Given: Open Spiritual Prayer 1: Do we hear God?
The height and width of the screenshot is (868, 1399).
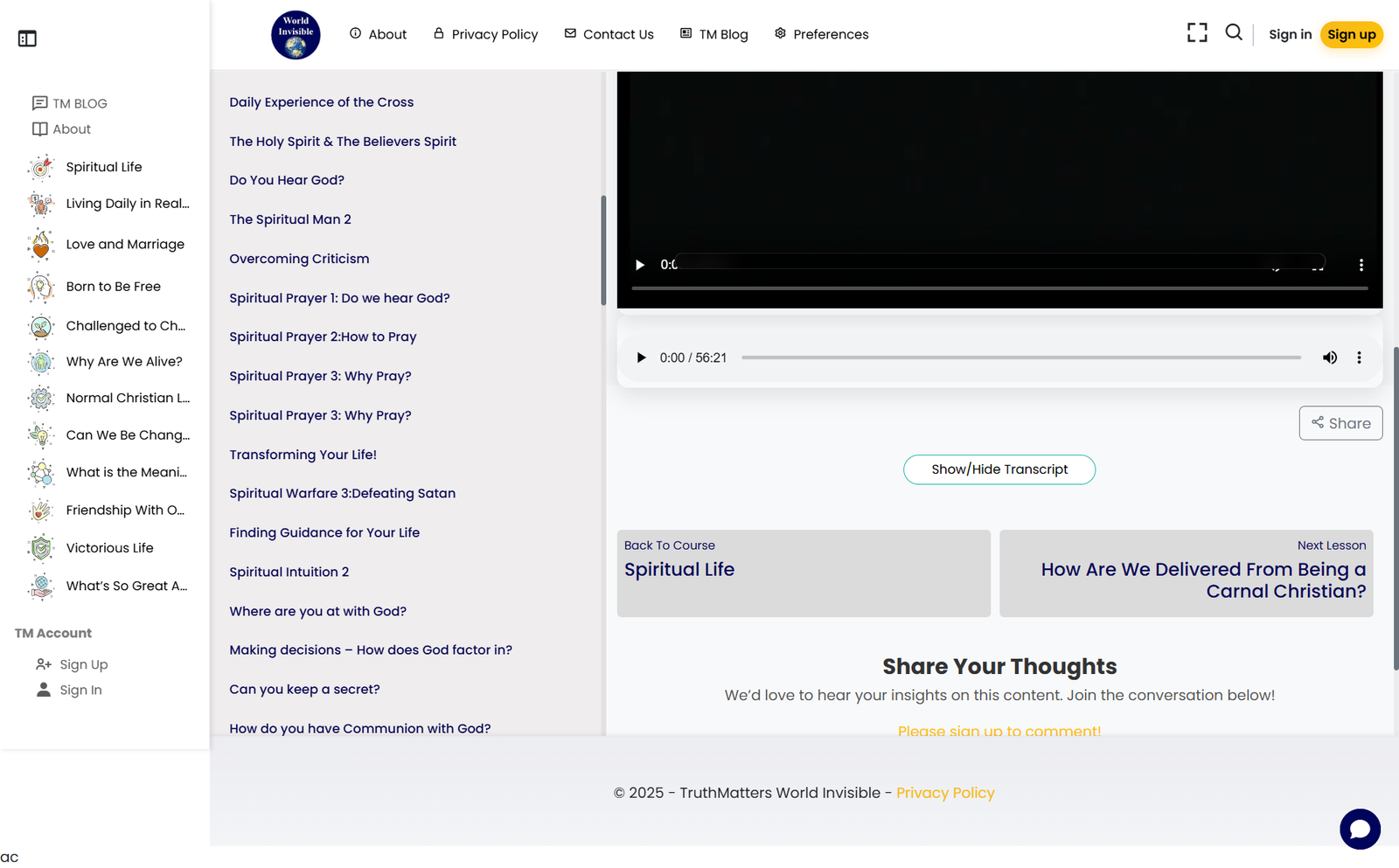Looking at the screenshot, I should [x=339, y=298].
